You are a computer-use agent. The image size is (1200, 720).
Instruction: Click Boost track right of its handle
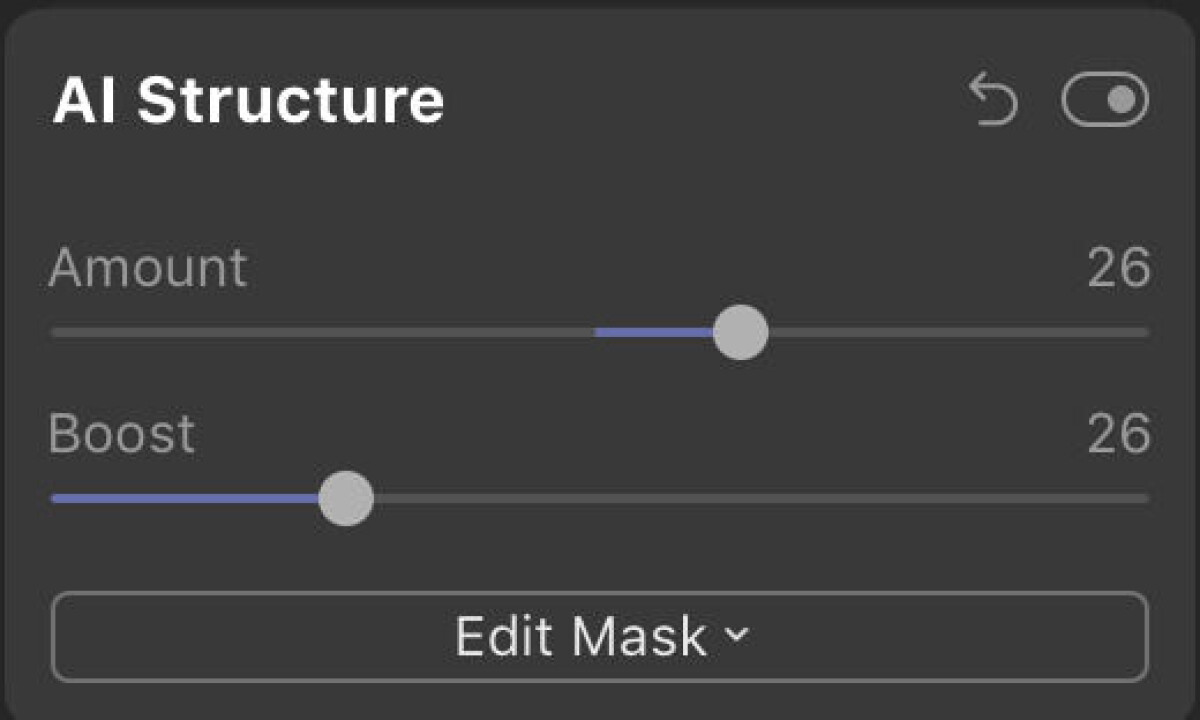point(760,498)
